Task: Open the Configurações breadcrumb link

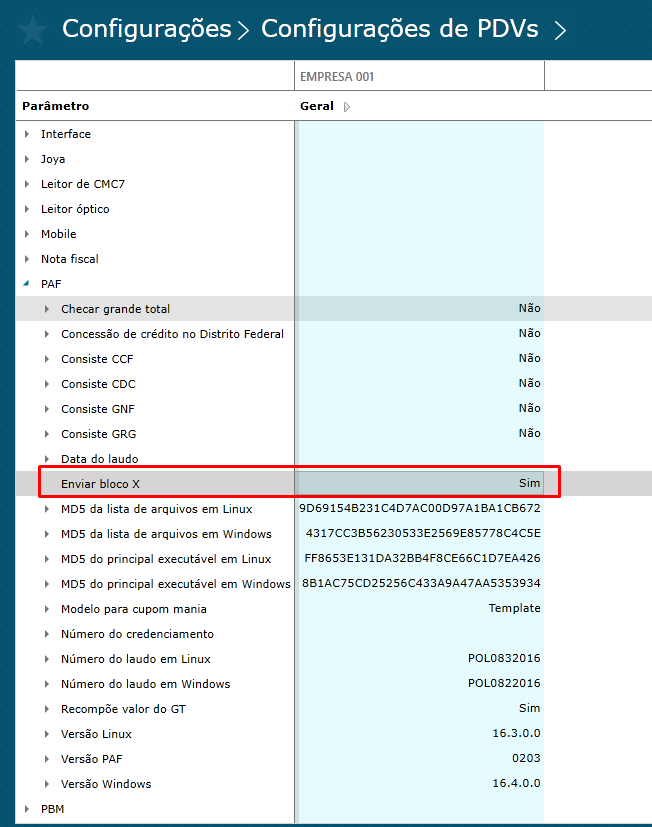Action: coord(146,29)
